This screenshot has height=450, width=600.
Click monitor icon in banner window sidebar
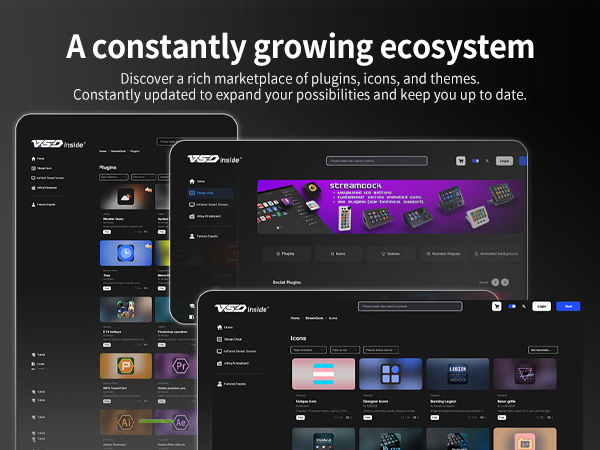click(192, 204)
